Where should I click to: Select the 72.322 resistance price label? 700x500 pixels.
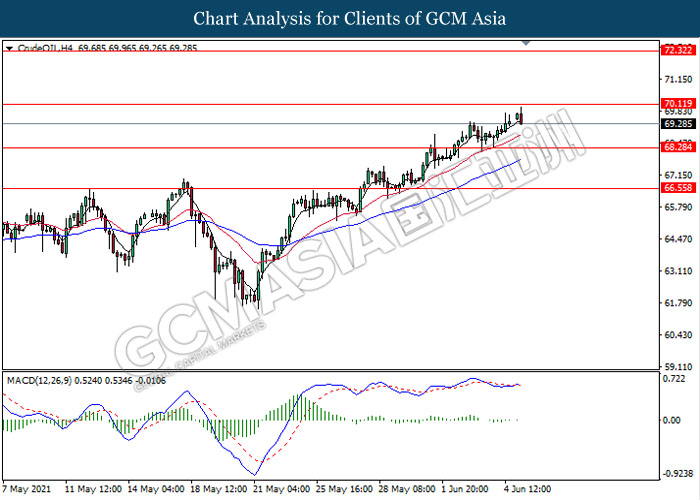[x=678, y=50]
